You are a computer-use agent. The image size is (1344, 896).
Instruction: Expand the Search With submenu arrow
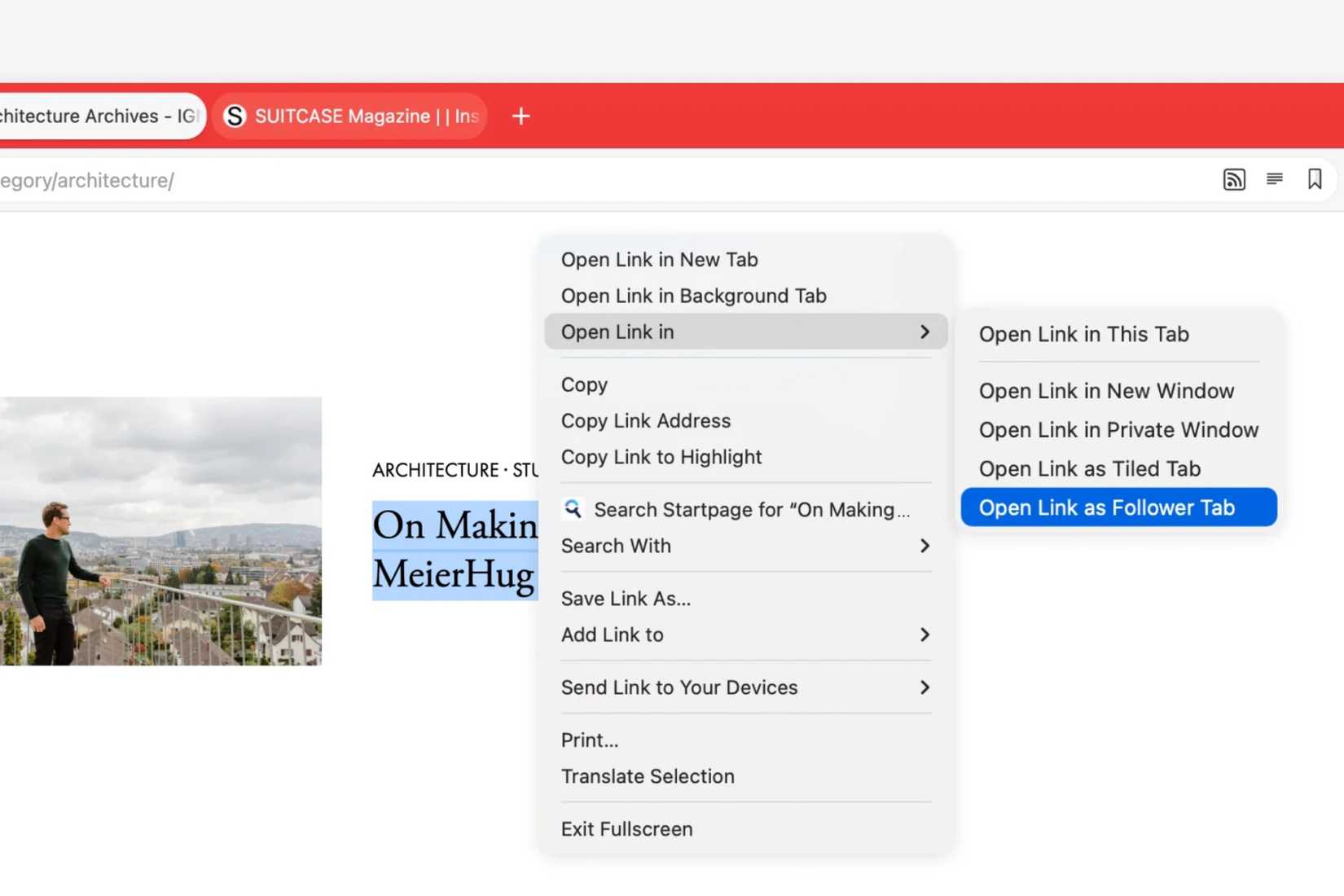pos(924,546)
